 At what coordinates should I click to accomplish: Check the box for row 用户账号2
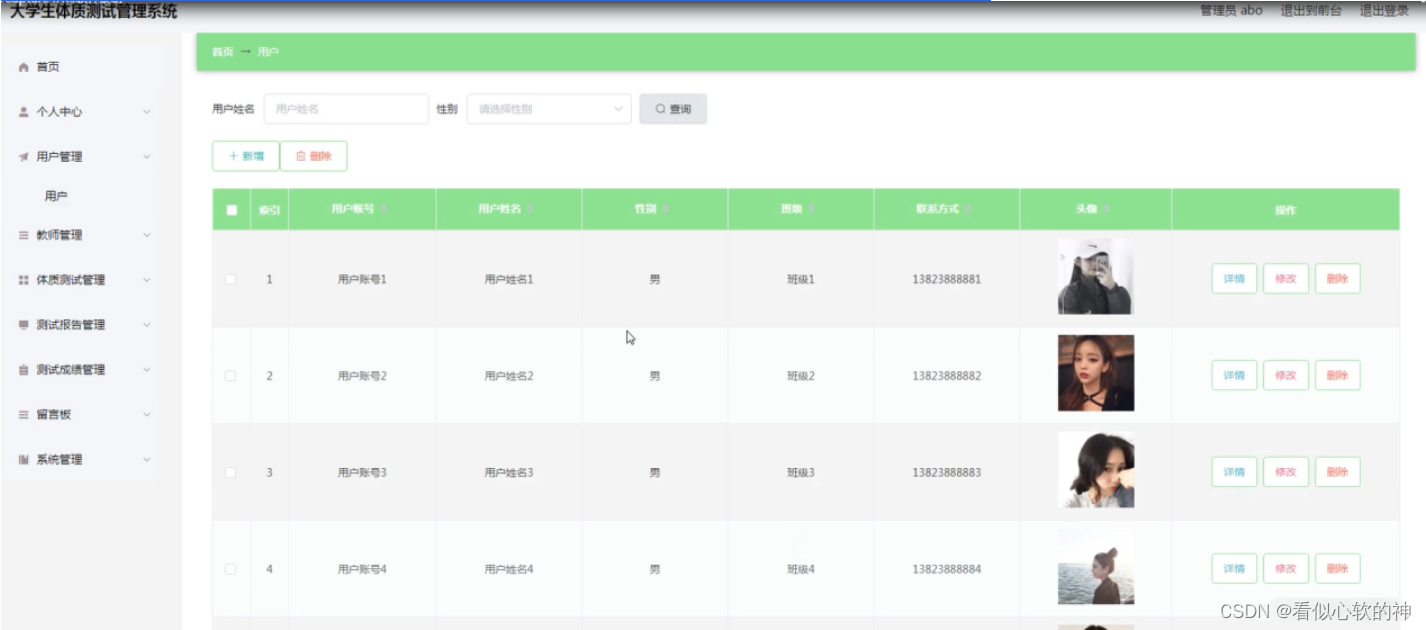click(231, 376)
